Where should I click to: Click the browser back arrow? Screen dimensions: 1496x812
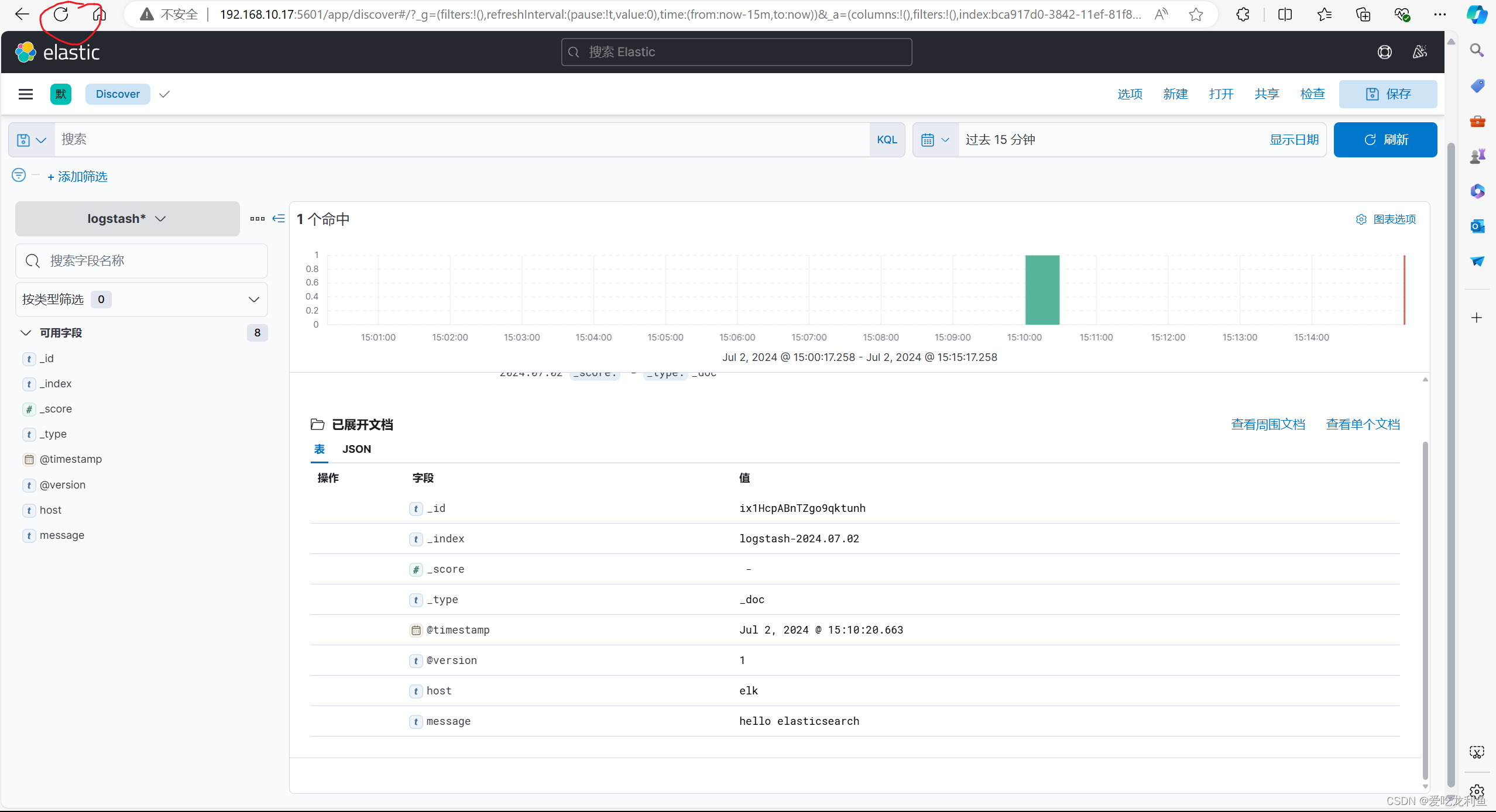coord(22,14)
